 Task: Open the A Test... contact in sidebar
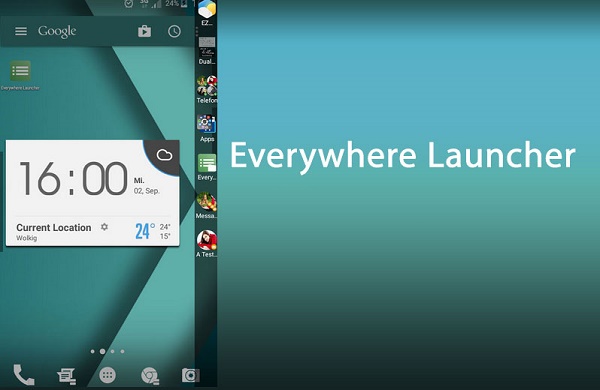(207, 244)
